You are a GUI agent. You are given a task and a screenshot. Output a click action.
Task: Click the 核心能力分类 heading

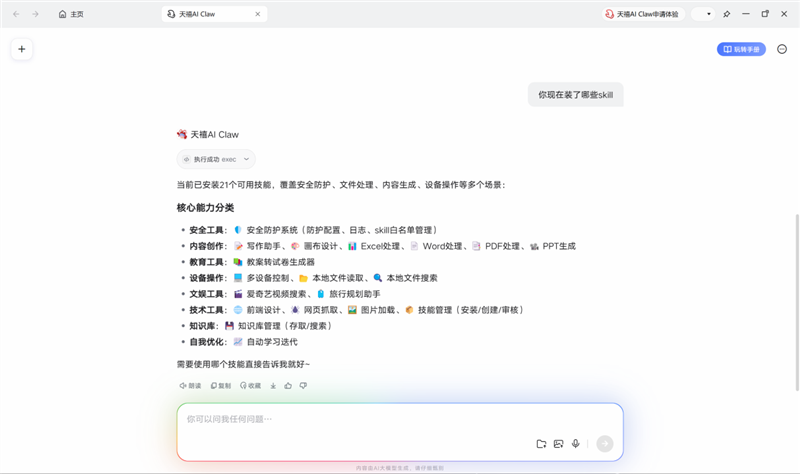pyautogui.click(x=205, y=208)
